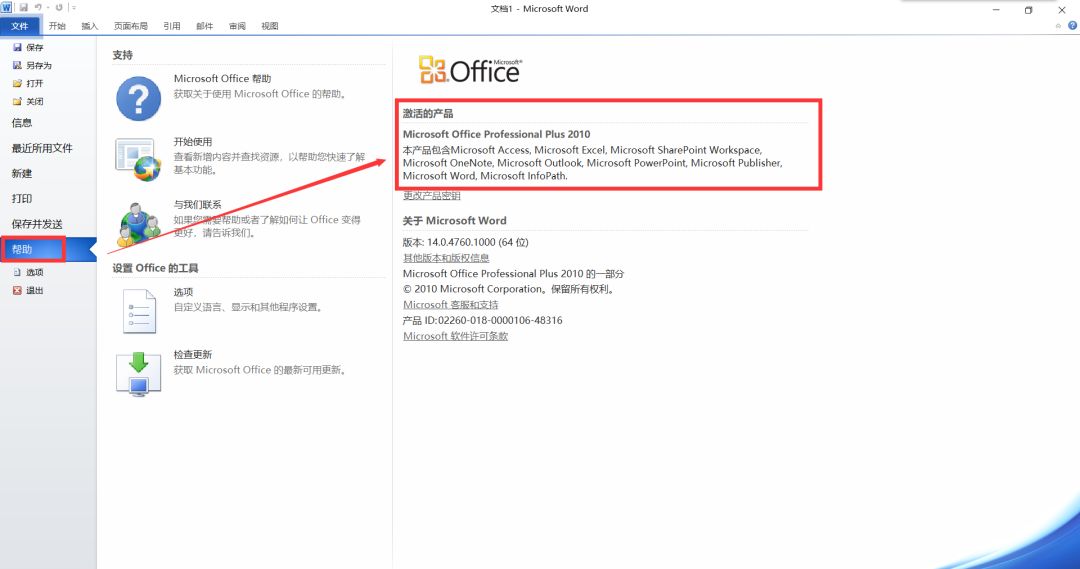Click the 选项 options icon in sidebar
This screenshot has height=569, width=1080.
coord(17,272)
